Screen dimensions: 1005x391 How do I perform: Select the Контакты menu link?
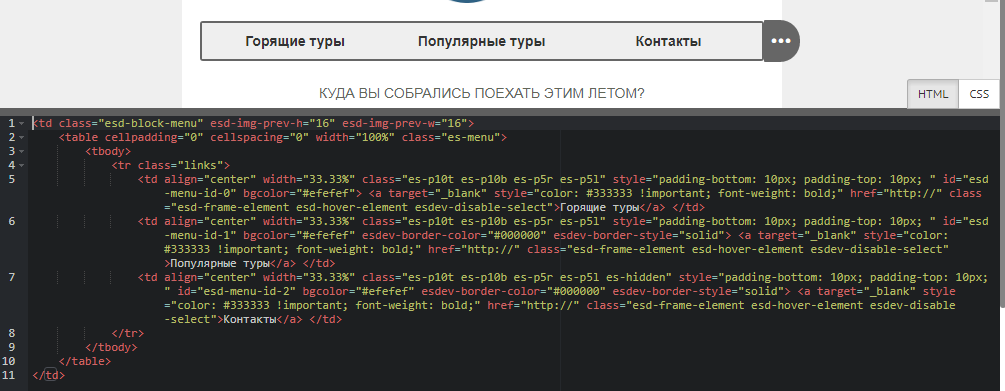click(668, 42)
